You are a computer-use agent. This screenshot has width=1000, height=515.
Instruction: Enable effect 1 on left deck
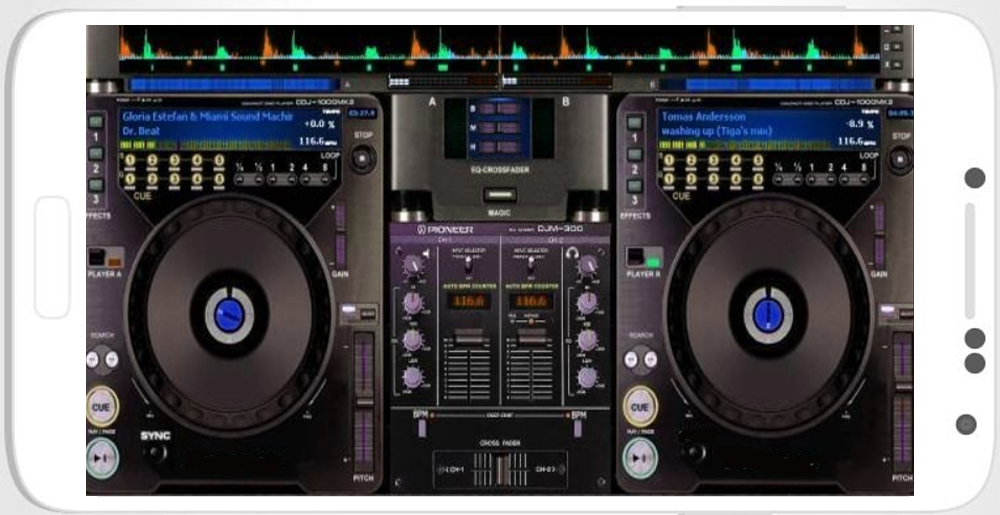[96, 122]
